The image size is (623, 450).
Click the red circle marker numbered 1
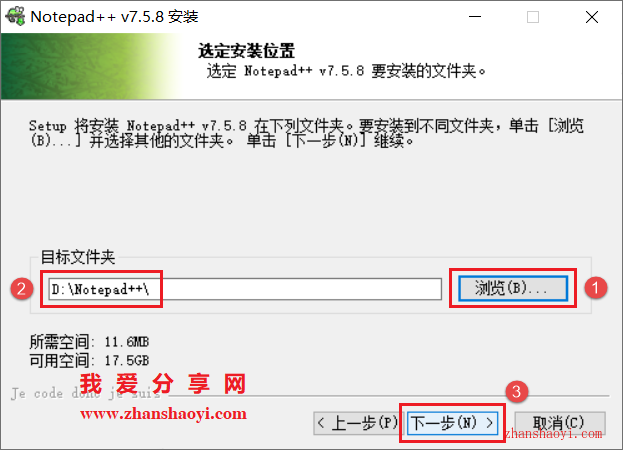[x=596, y=288]
